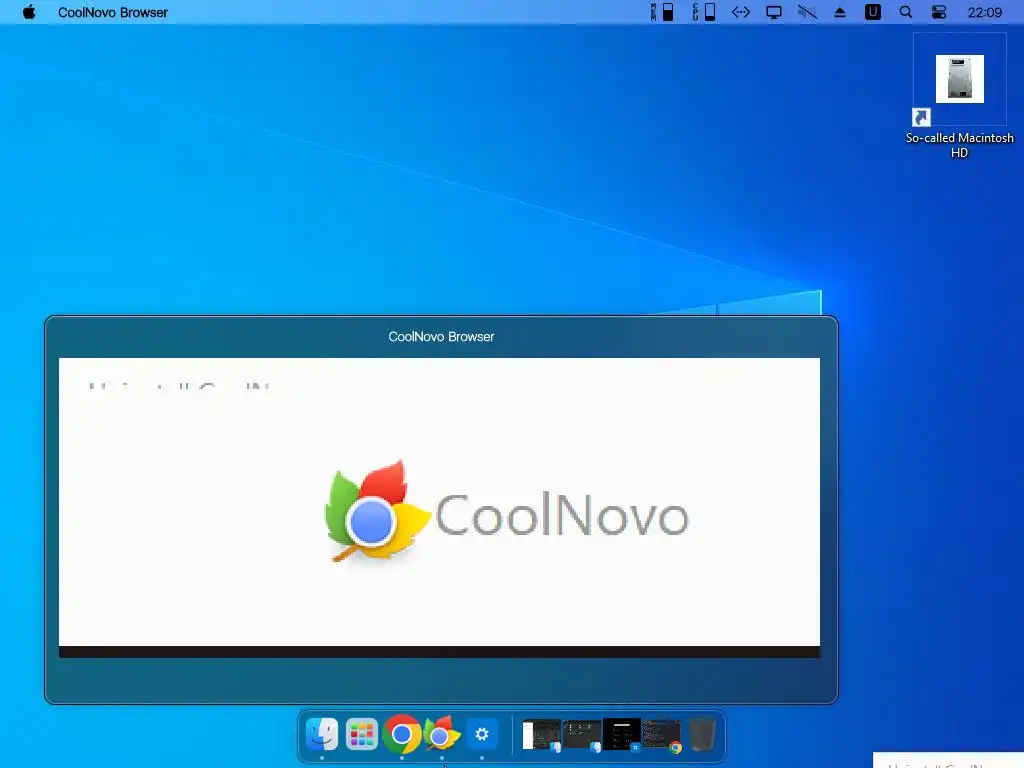Select the So-called Macintosh HD desktop shortcut
Image resolution: width=1024 pixels, height=768 pixels.
click(959, 97)
